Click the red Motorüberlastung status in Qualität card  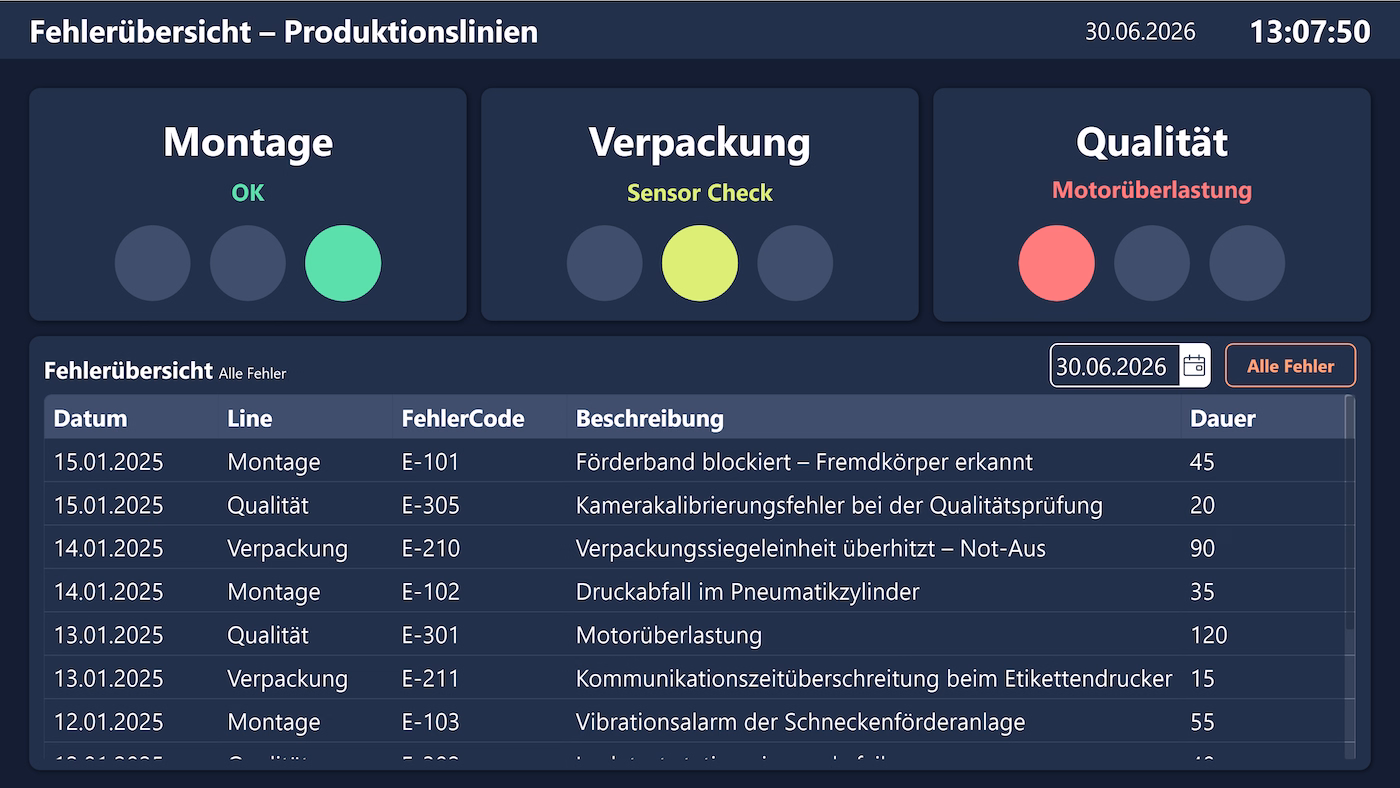[x=1152, y=190]
